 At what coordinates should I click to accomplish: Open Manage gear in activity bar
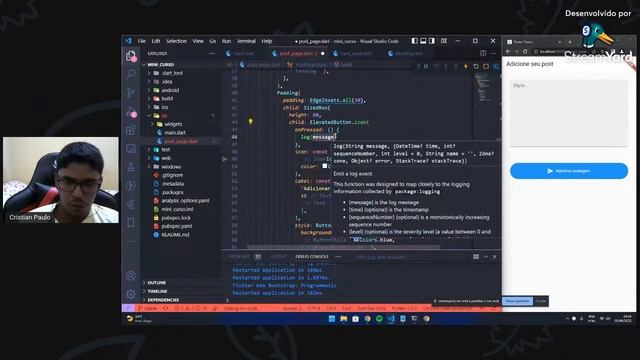coord(131,294)
